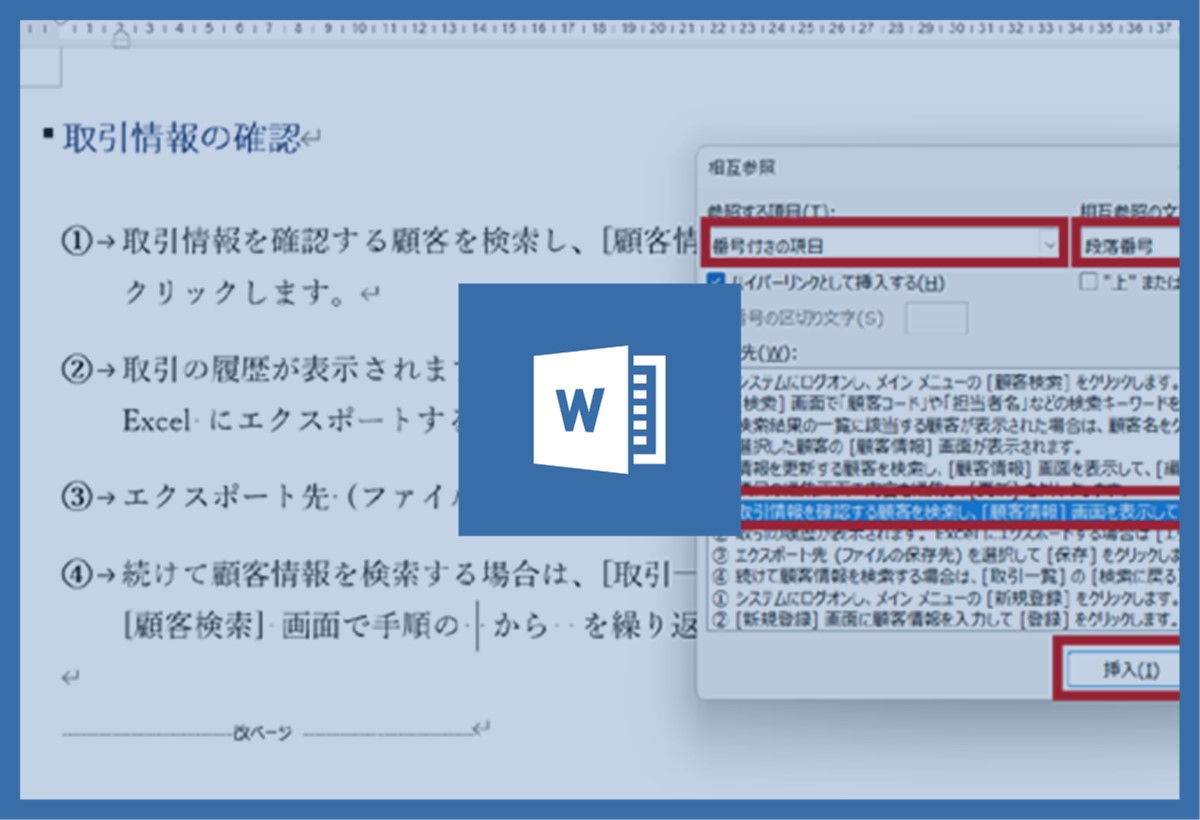Enable the "上" または checkbox
Image resolution: width=1200 pixels, height=820 pixels.
tap(1088, 282)
